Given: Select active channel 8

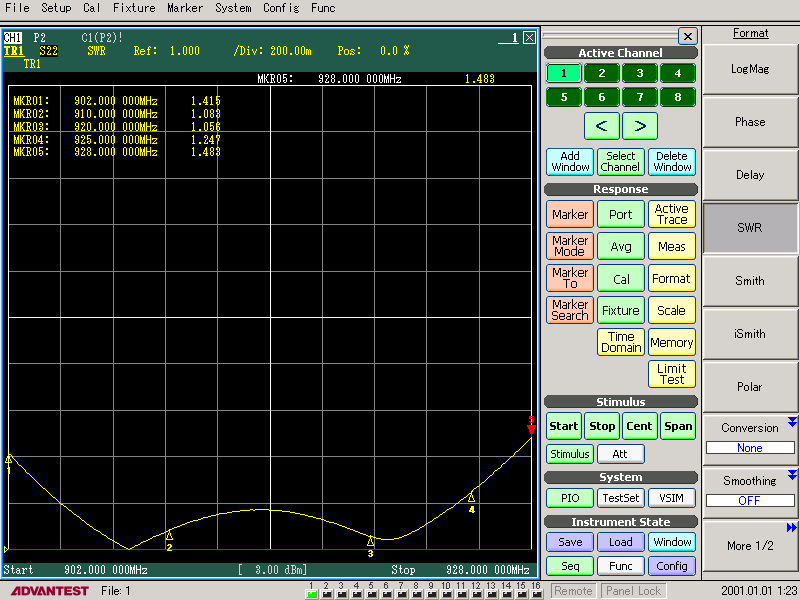Looking at the screenshot, I should click(x=678, y=97).
